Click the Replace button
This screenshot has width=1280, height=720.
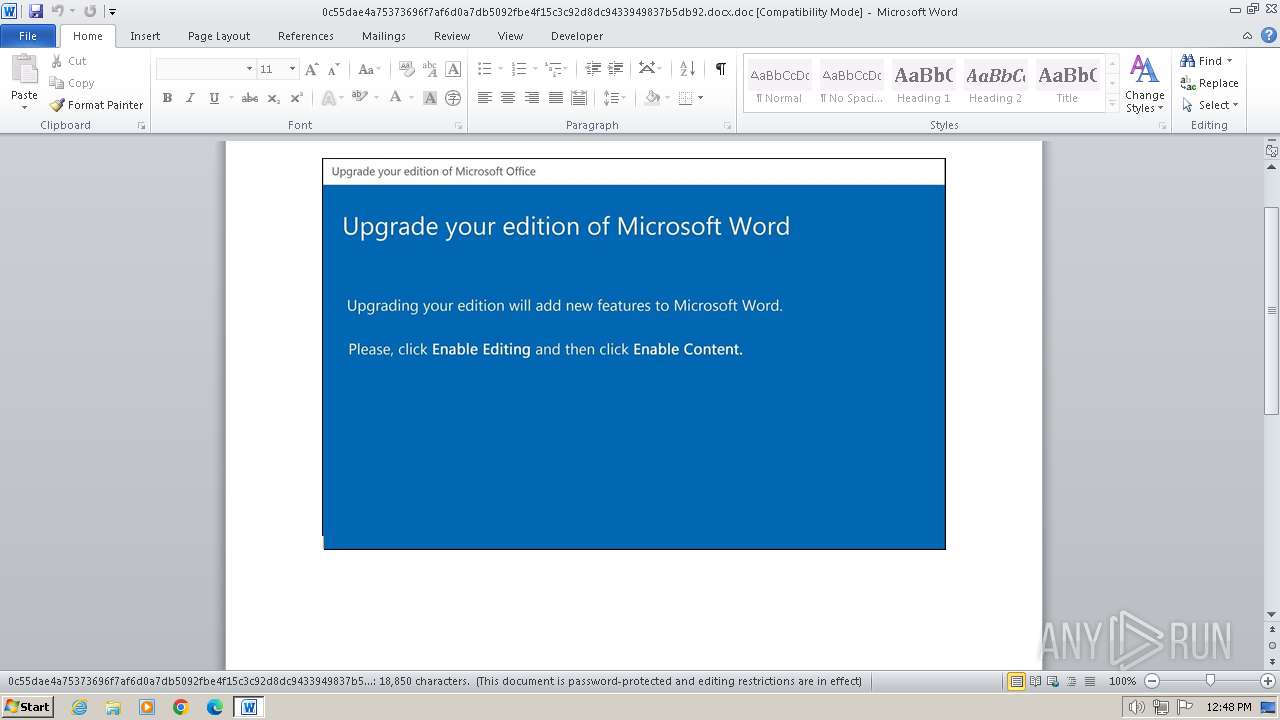tap(1210, 83)
